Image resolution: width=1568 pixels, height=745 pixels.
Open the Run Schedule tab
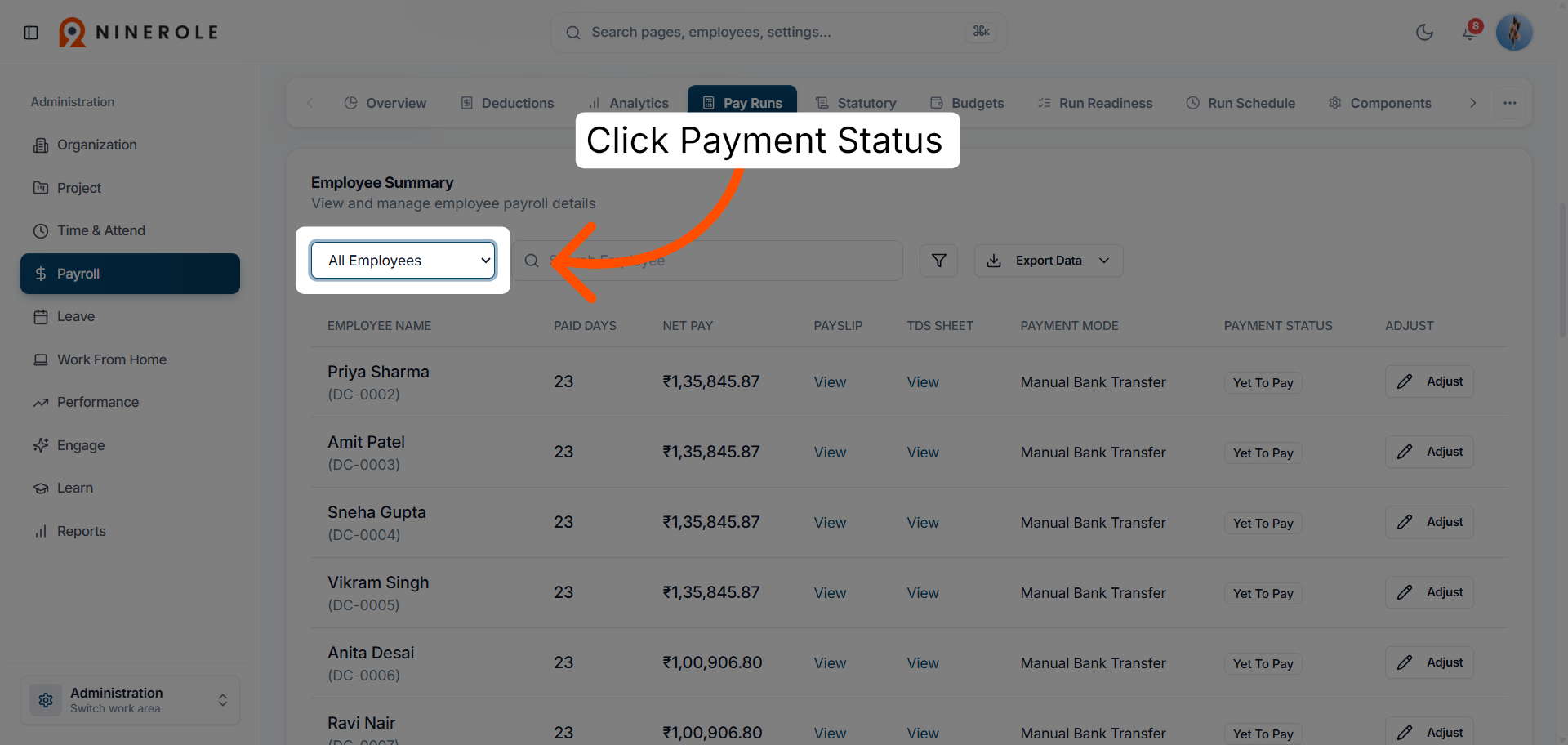[1241, 103]
